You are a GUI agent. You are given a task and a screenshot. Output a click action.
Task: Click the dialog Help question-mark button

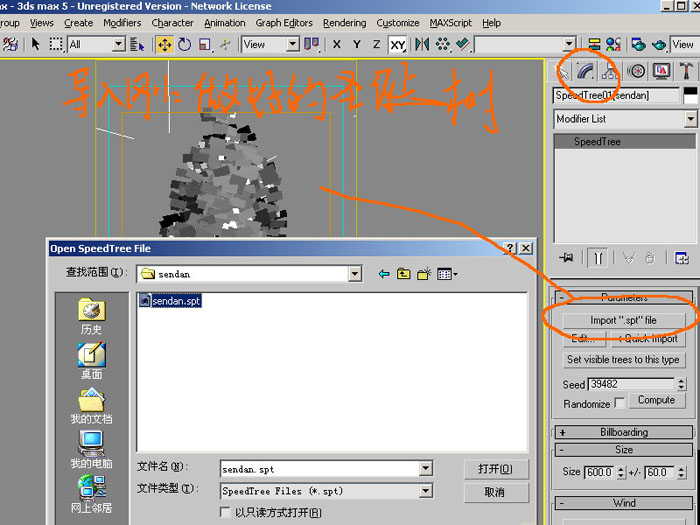pyautogui.click(x=509, y=248)
